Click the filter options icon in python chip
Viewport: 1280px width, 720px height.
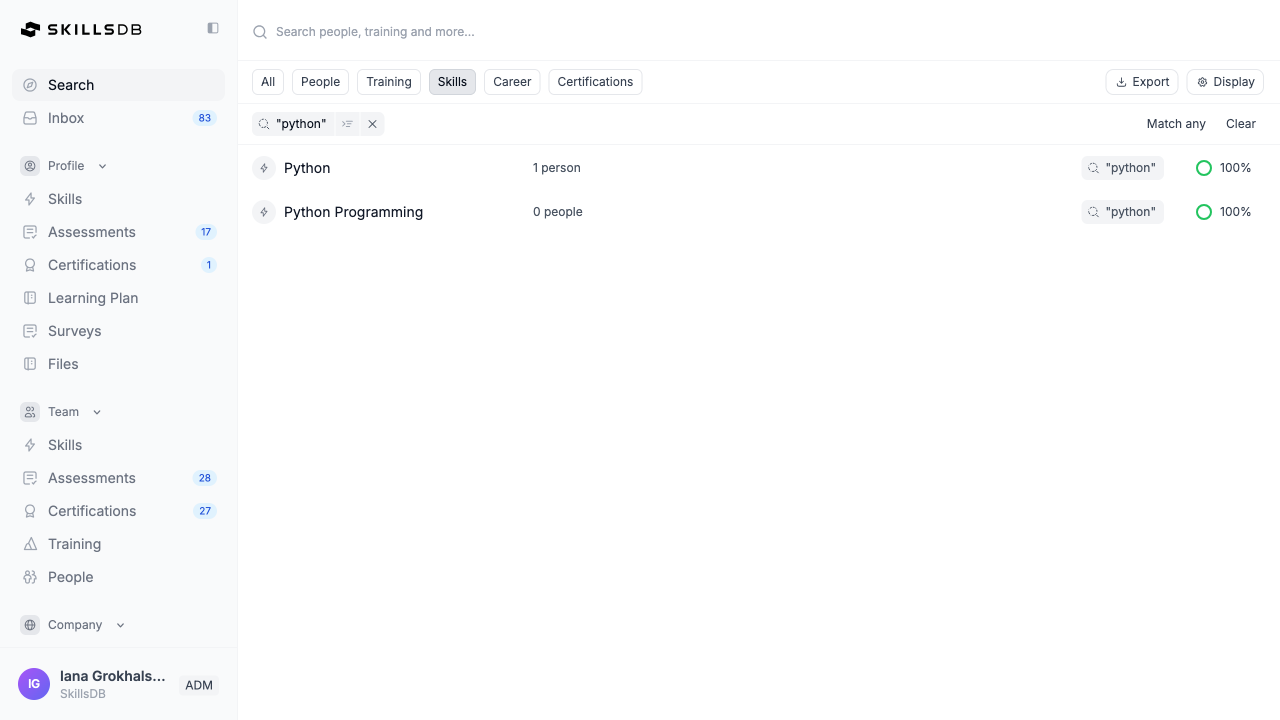[347, 124]
